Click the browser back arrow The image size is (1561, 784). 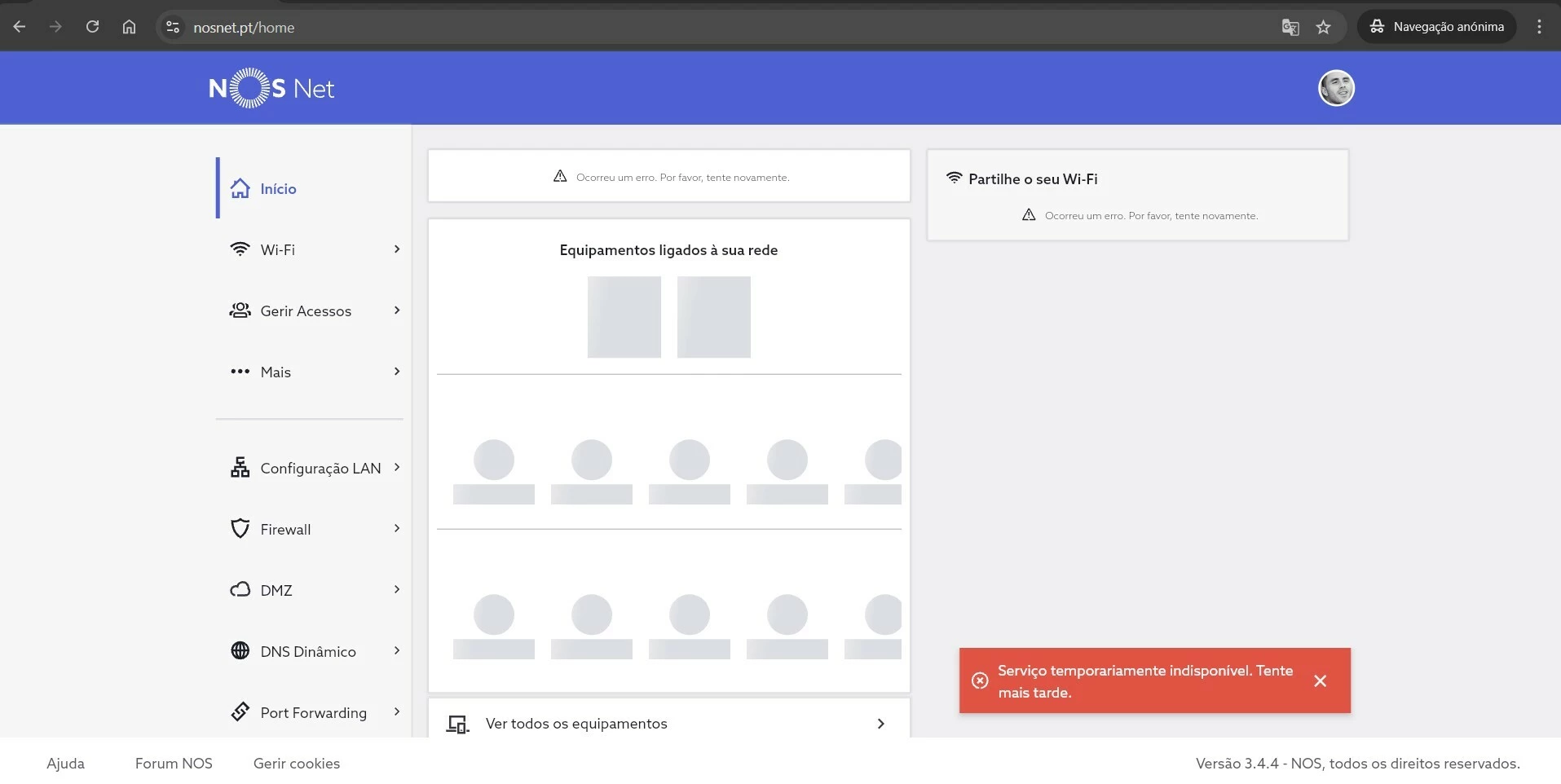[20, 27]
